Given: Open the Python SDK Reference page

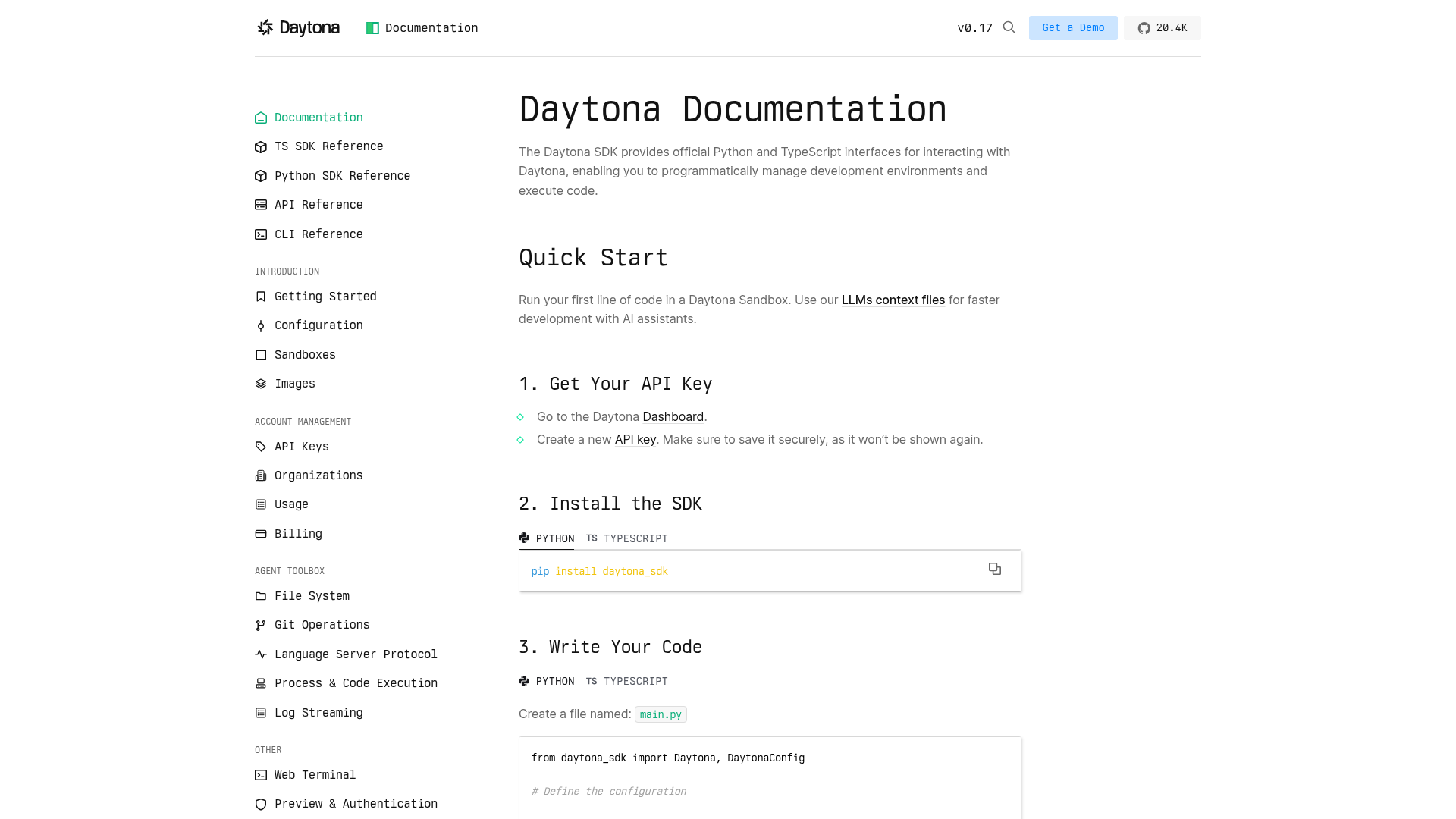Looking at the screenshot, I should 342,176.
